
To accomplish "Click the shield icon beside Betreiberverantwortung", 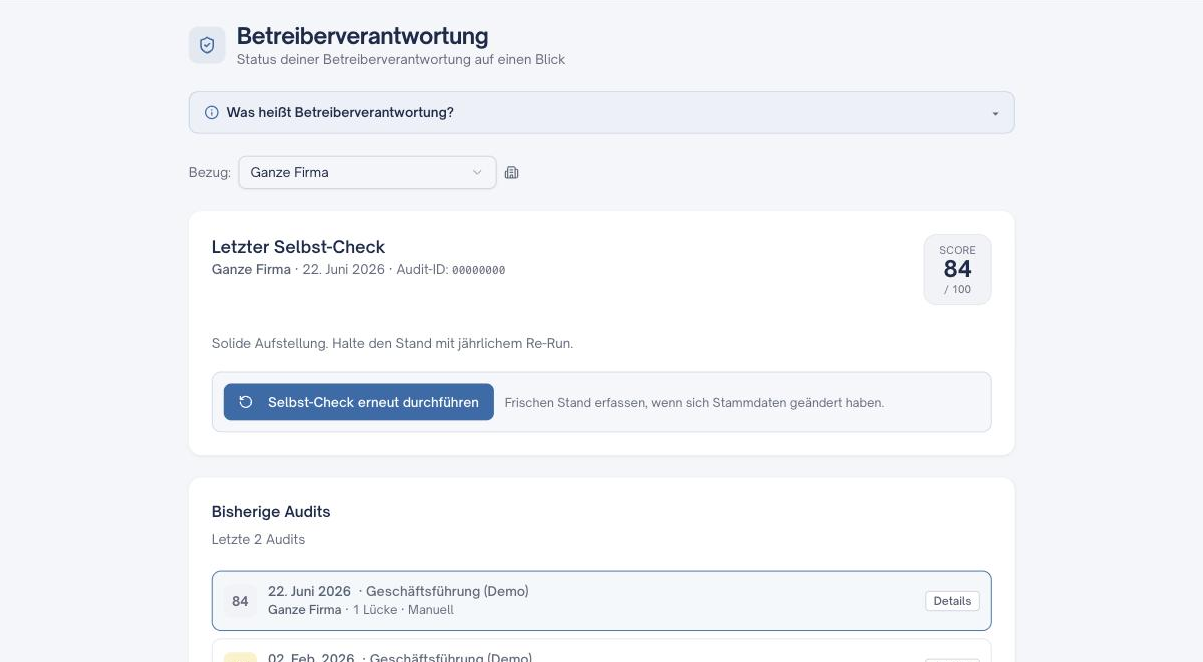I will coord(207,45).
